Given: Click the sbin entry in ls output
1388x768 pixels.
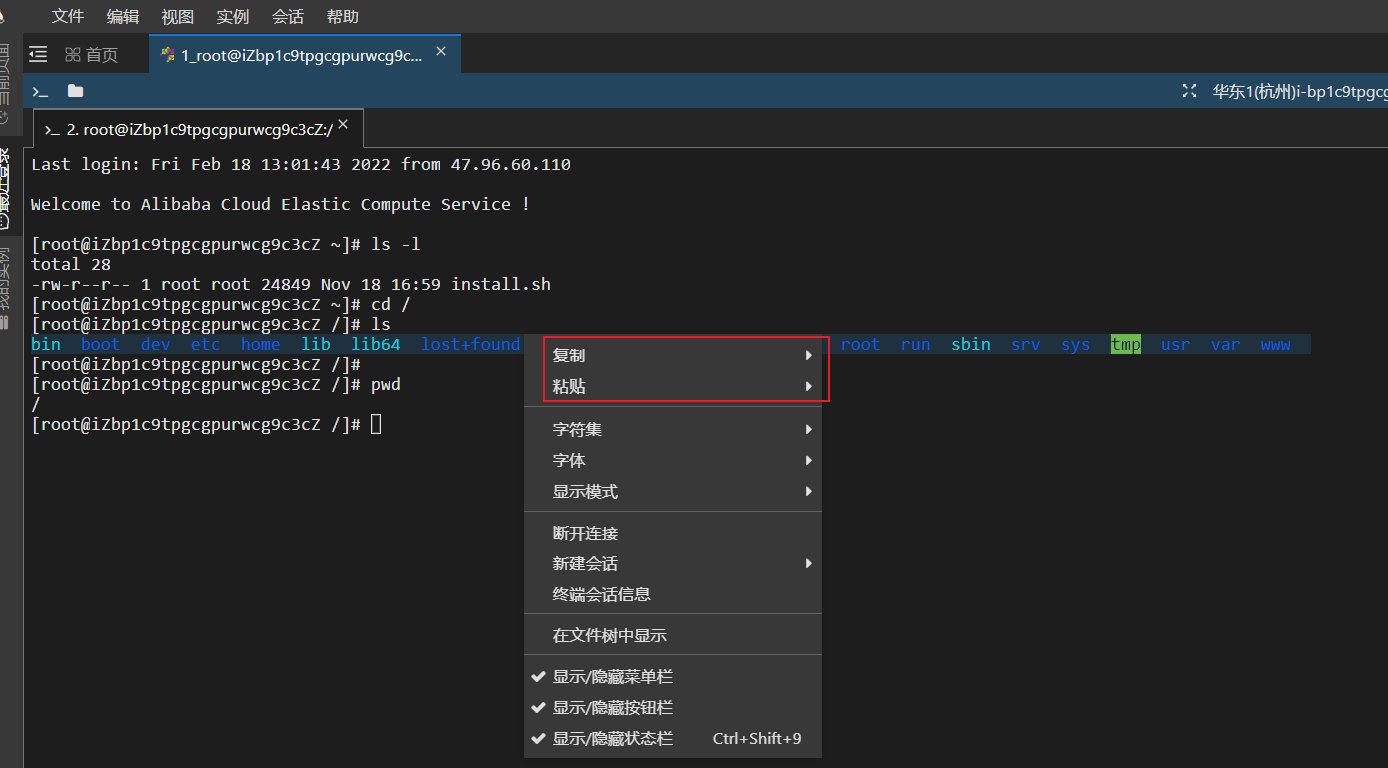Looking at the screenshot, I should tap(971, 344).
